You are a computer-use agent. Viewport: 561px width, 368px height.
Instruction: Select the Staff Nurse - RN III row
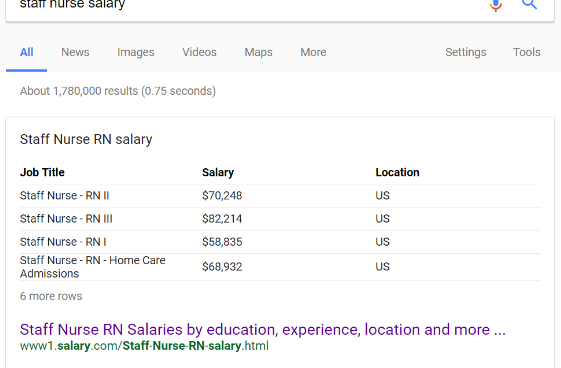(280, 219)
